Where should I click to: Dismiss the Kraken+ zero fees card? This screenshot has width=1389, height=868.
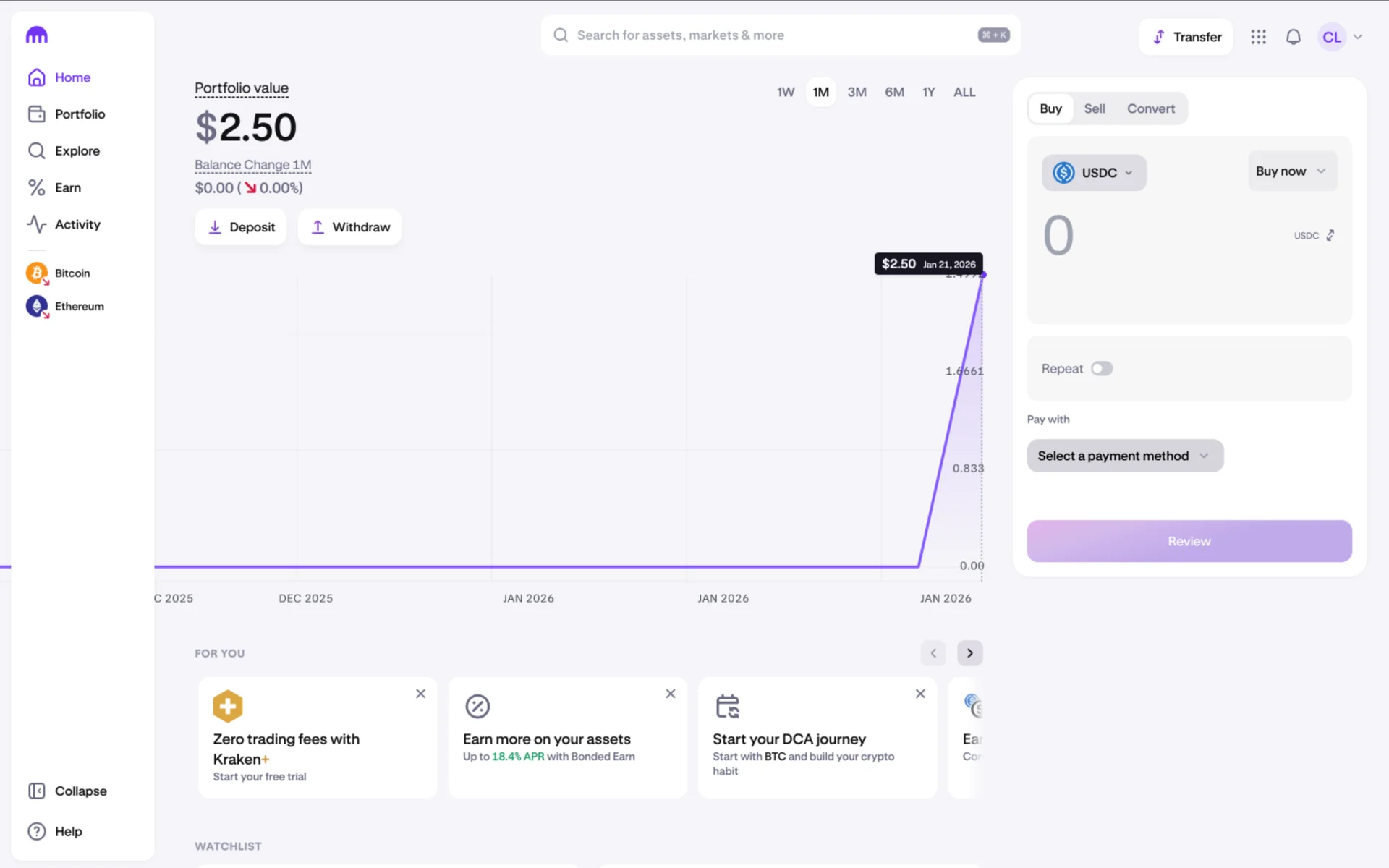click(x=420, y=694)
